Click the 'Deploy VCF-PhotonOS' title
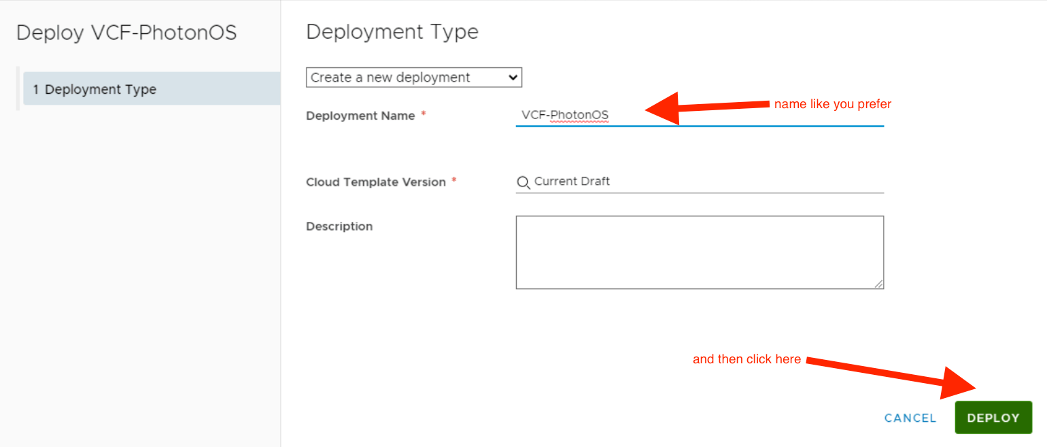Image resolution: width=1048 pixels, height=448 pixels. click(x=126, y=33)
